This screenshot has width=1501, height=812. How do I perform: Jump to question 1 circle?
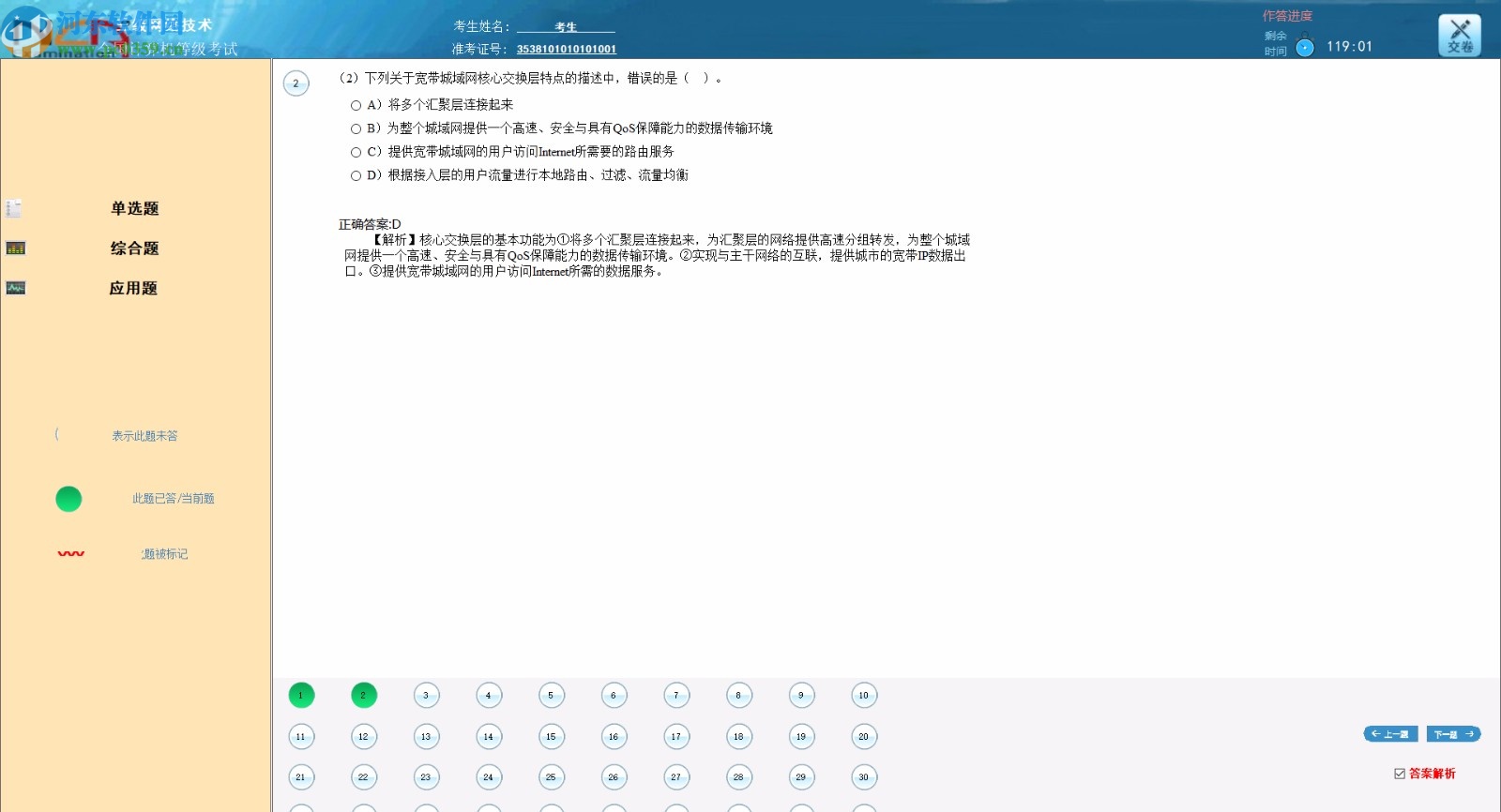301,695
